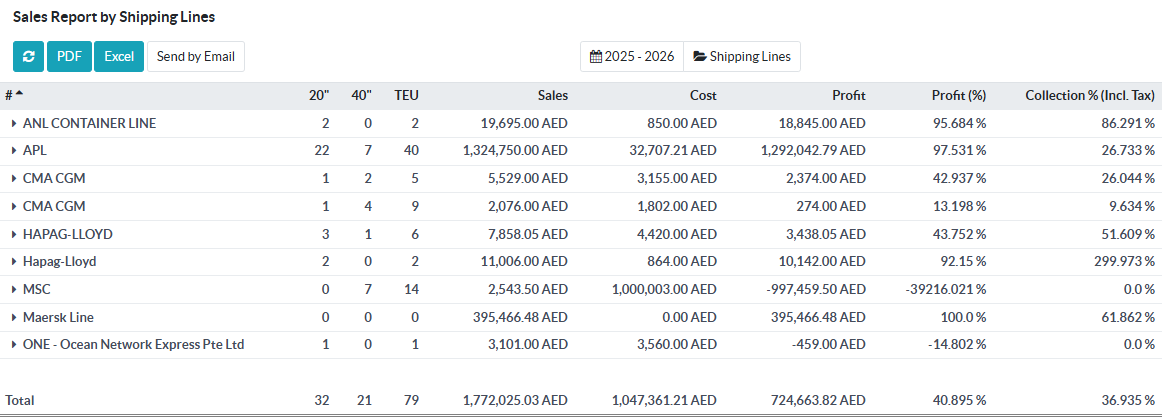1162x417 pixels.
Task: Sort by the TEU column header
Action: [x=406, y=96]
